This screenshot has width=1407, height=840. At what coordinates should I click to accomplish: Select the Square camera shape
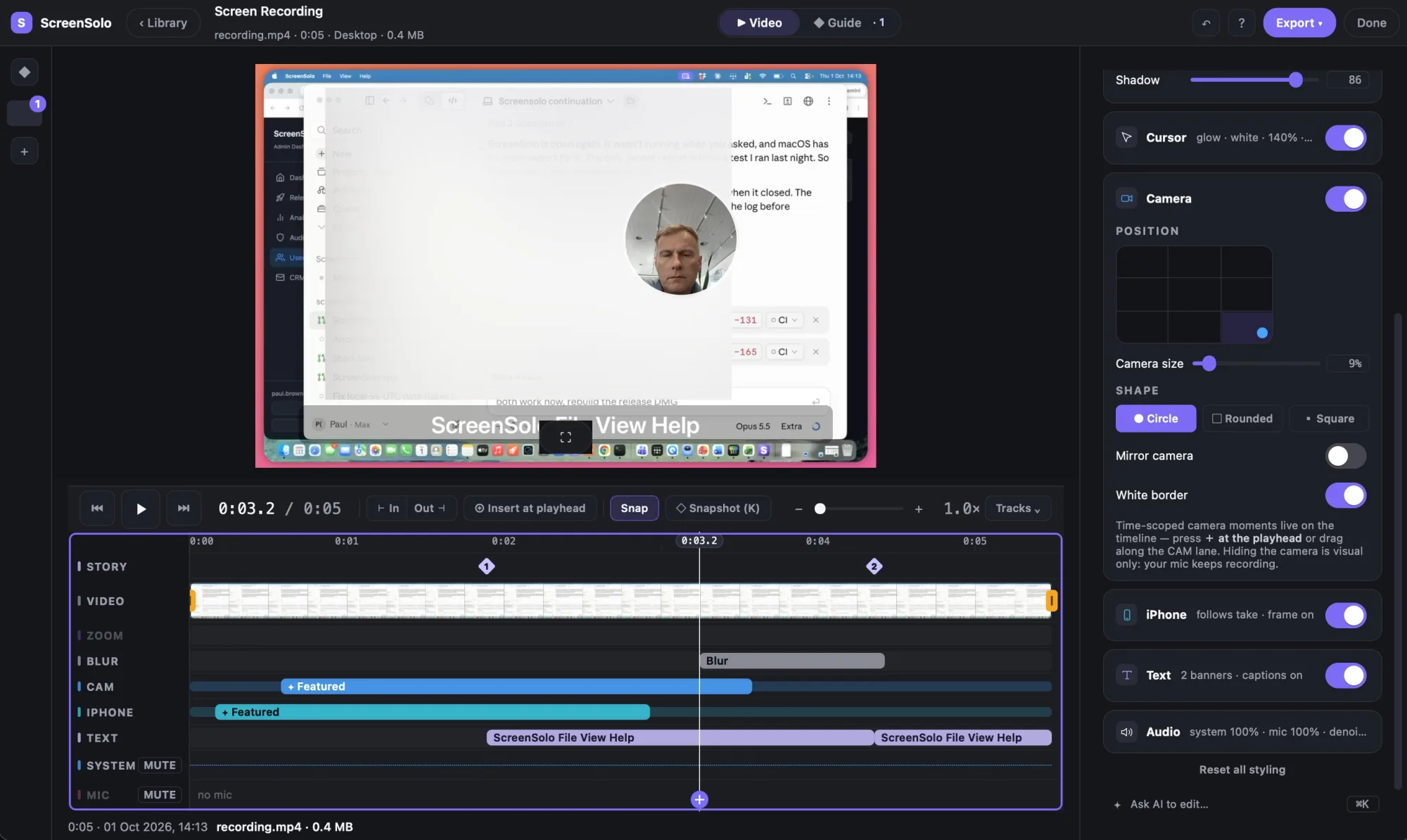point(1329,419)
